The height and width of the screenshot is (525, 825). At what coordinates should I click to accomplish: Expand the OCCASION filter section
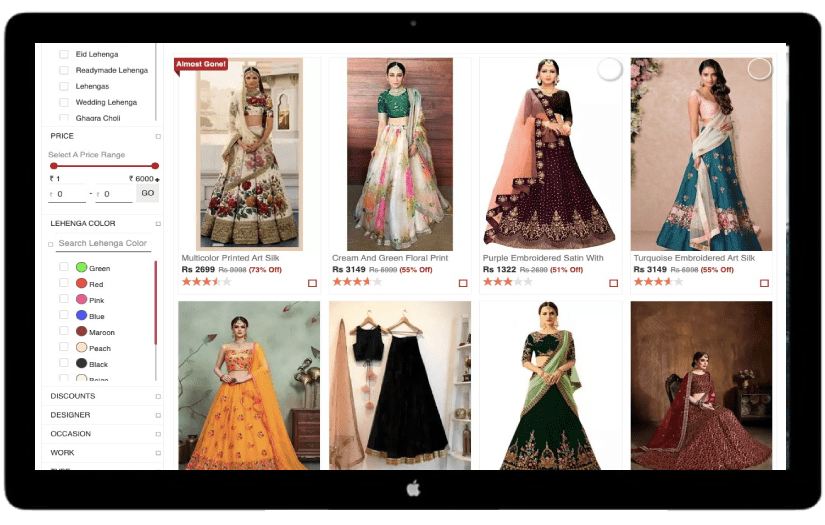coord(158,434)
